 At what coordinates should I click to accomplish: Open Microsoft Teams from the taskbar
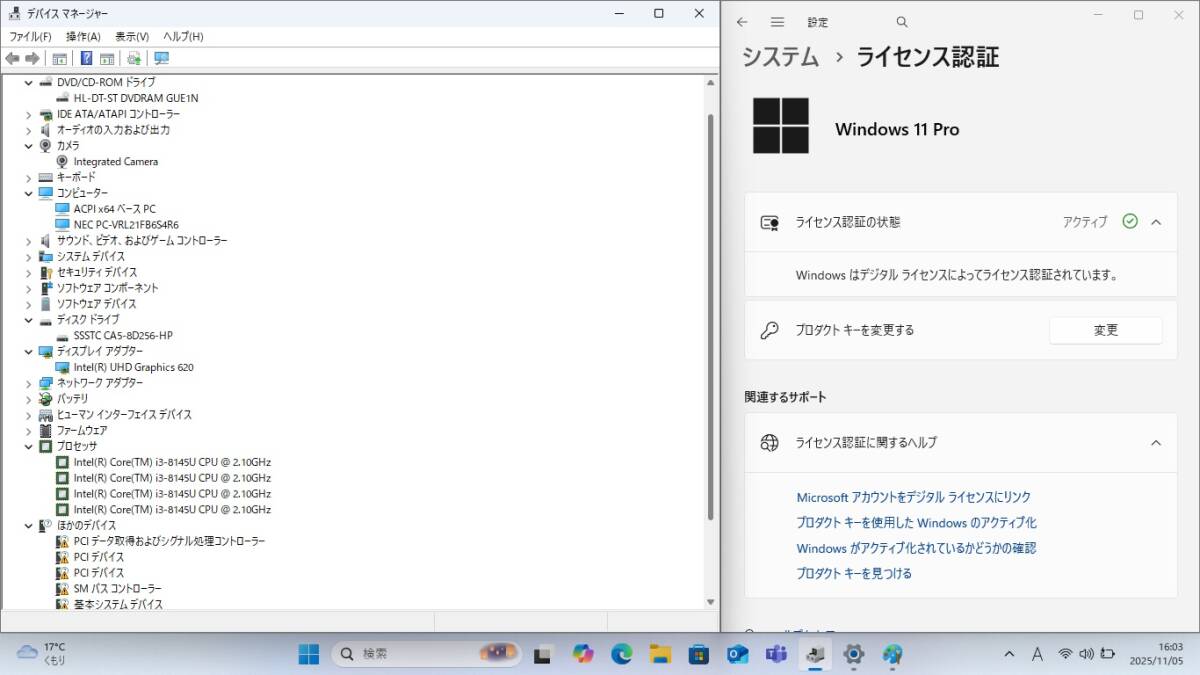click(776, 654)
